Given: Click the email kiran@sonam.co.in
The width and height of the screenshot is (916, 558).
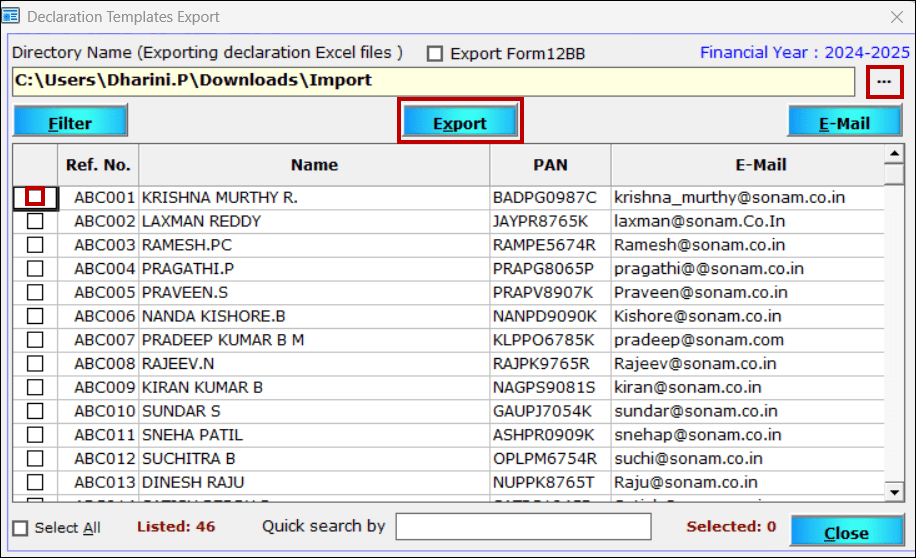Looking at the screenshot, I should [688, 387].
